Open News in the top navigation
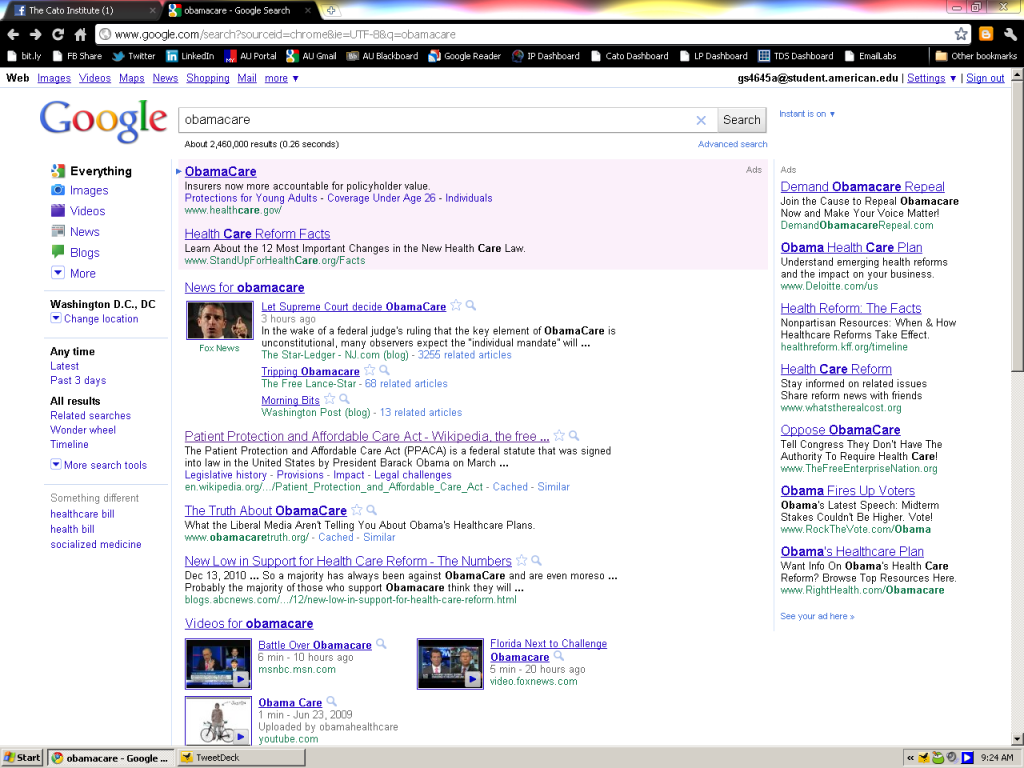Screen dimensions: 1024x768 tap(165, 78)
